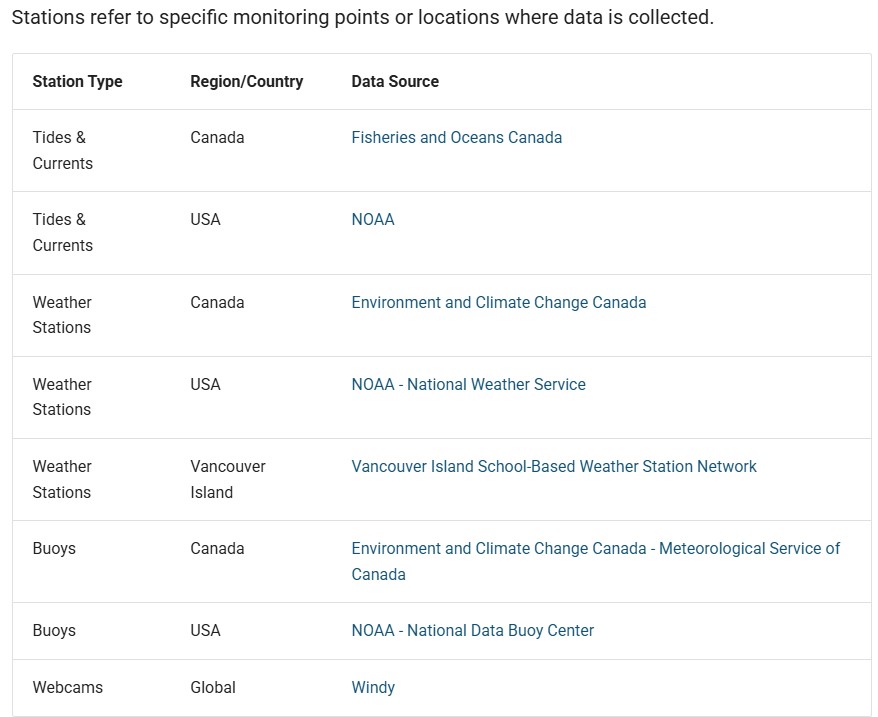Click the Data Source column header
The image size is (878, 717).
click(395, 82)
